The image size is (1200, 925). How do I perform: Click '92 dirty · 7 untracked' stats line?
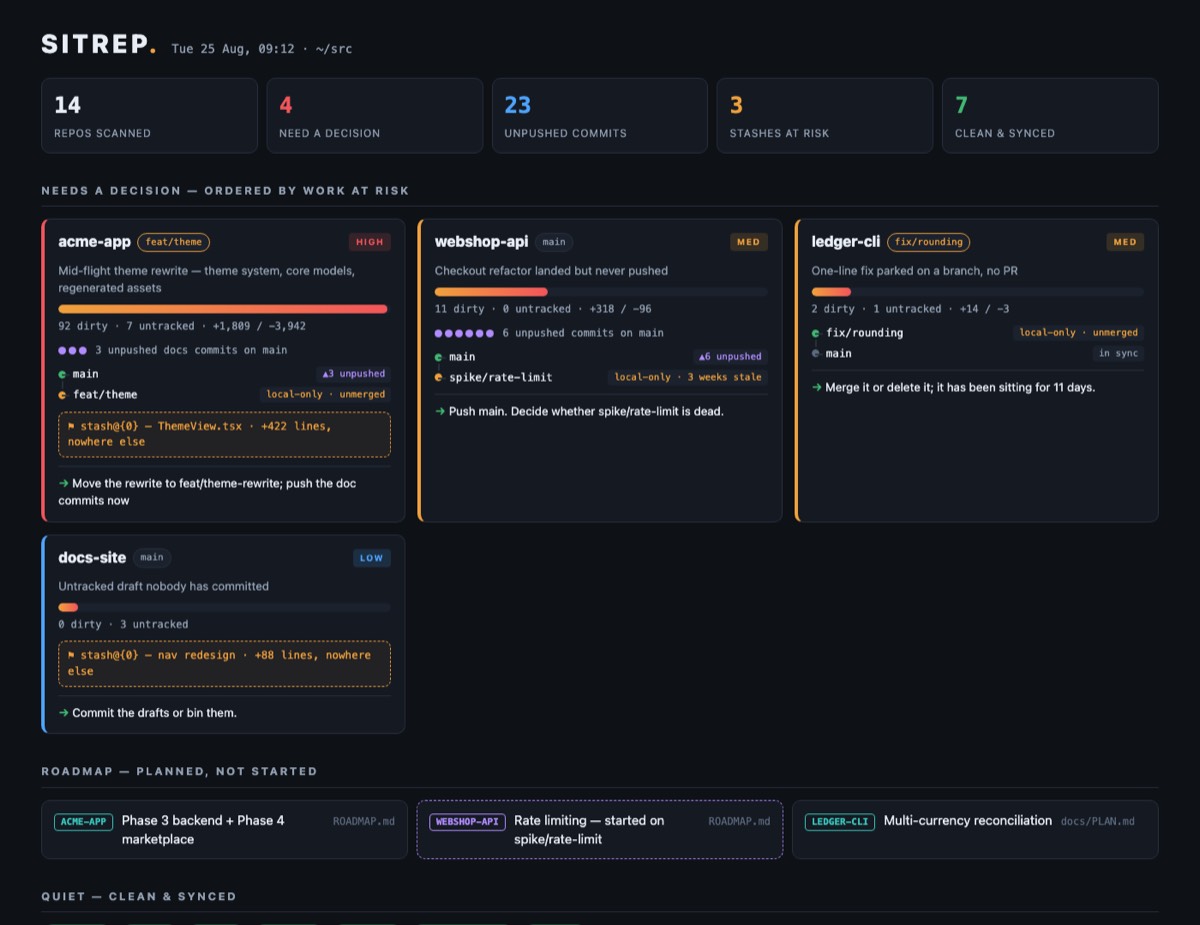click(182, 326)
